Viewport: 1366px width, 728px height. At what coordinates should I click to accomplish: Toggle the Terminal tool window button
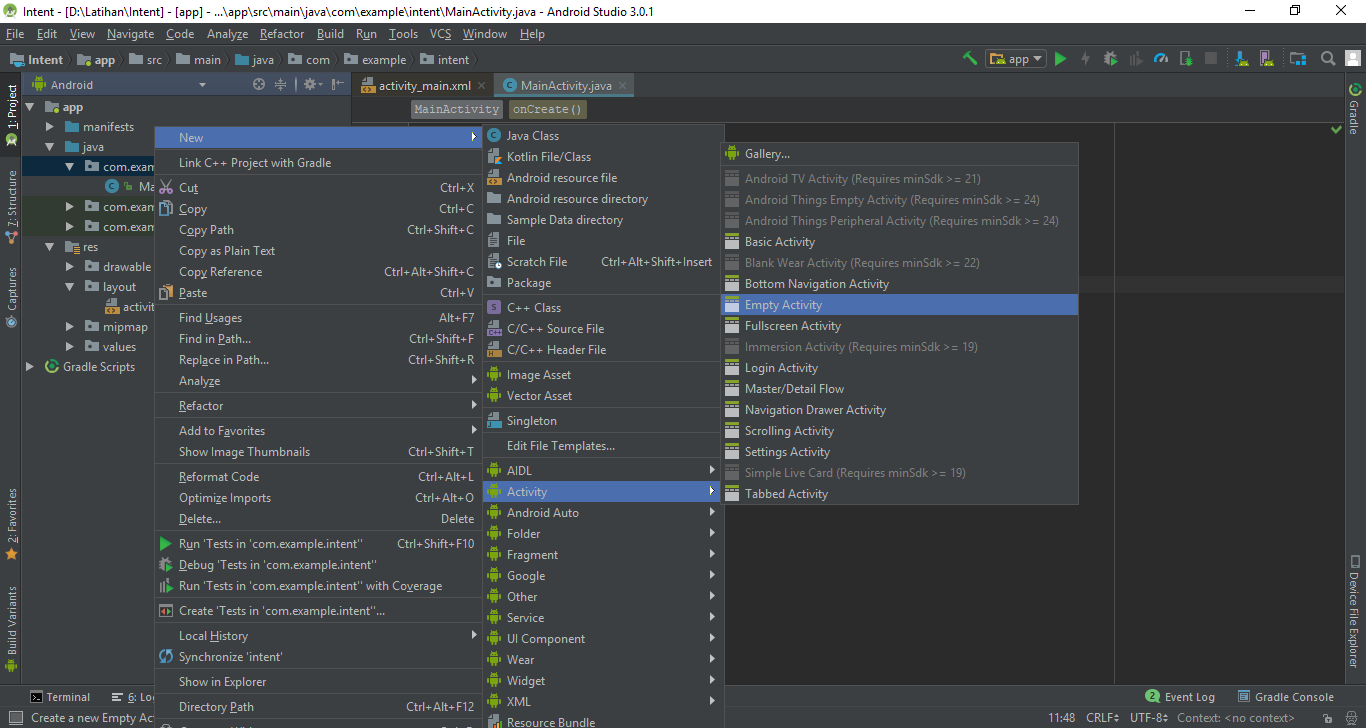coord(60,697)
